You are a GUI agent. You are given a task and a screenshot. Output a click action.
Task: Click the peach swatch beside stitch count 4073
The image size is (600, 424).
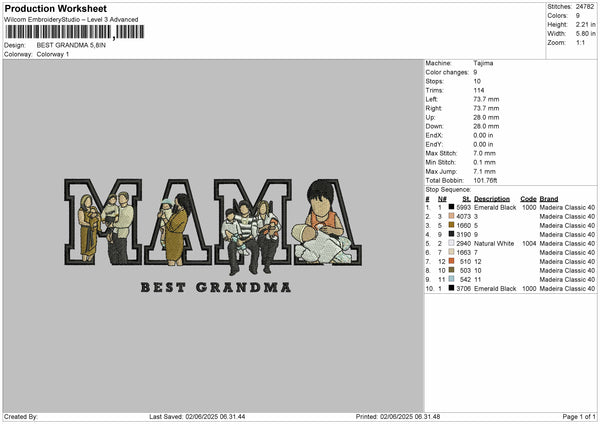tap(451, 216)
